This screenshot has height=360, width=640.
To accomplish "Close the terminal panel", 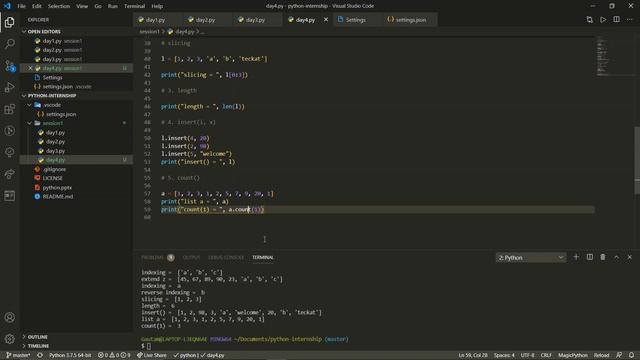I will click(629, 257).
